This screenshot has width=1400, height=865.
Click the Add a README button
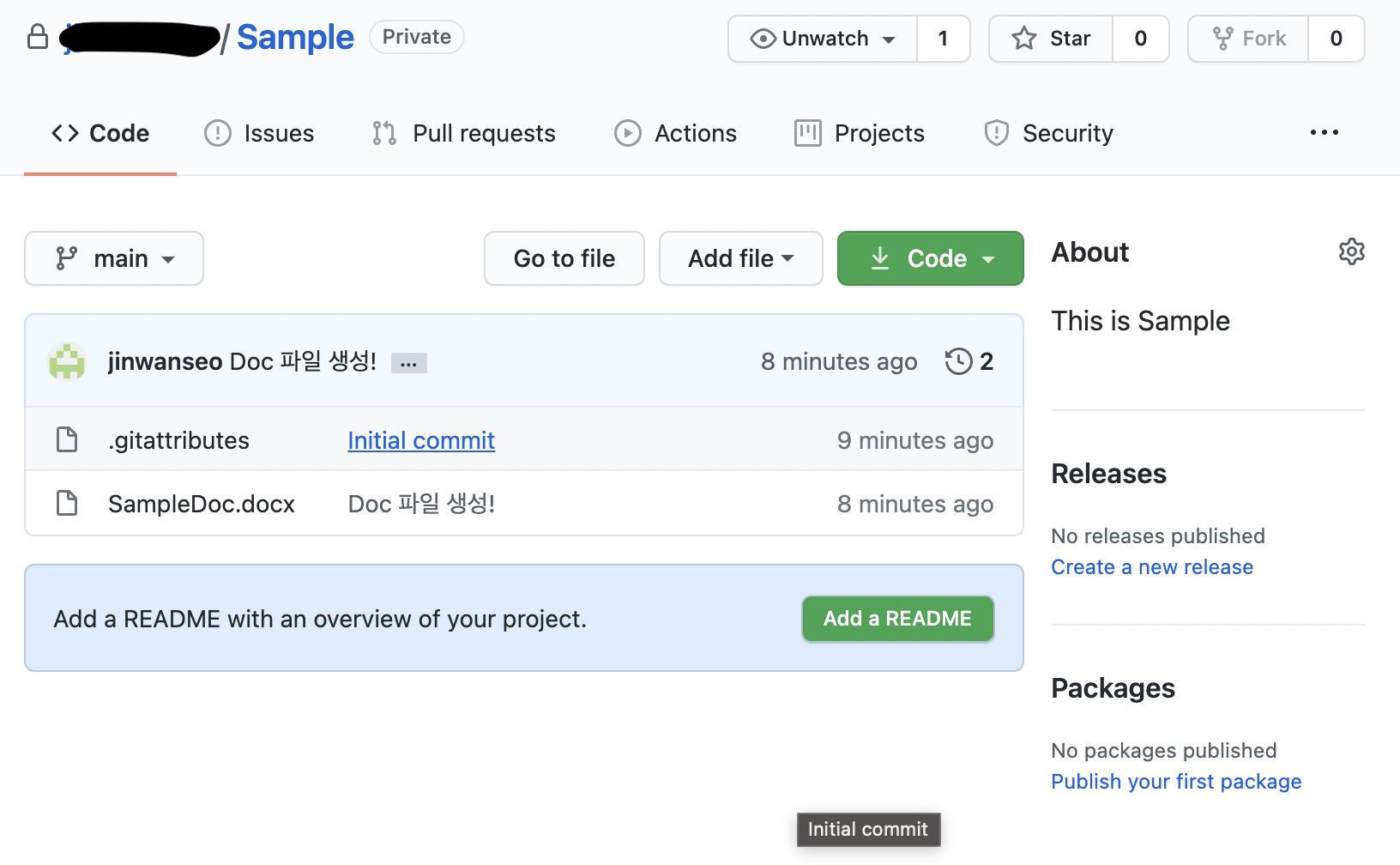pyautogui.click(x=898, y=619)
